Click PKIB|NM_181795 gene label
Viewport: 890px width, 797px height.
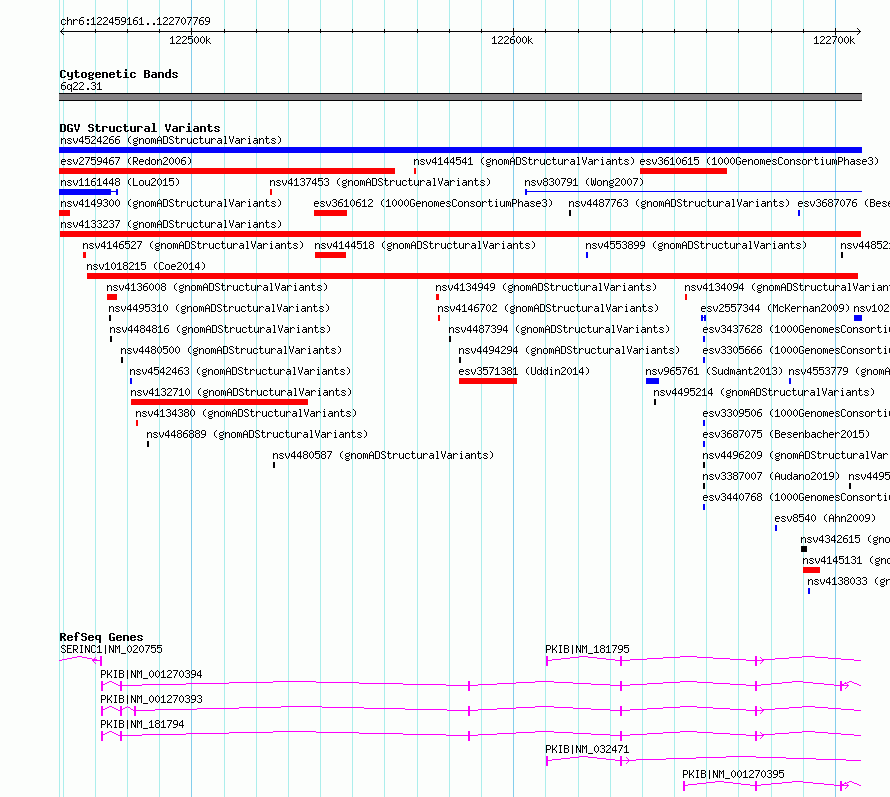587,649
